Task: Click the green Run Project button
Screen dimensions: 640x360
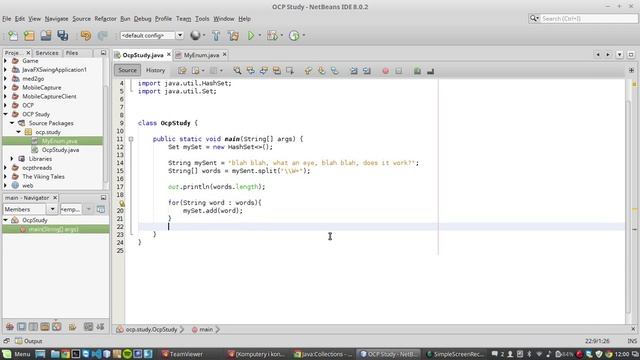Action: tap(251, 36)
